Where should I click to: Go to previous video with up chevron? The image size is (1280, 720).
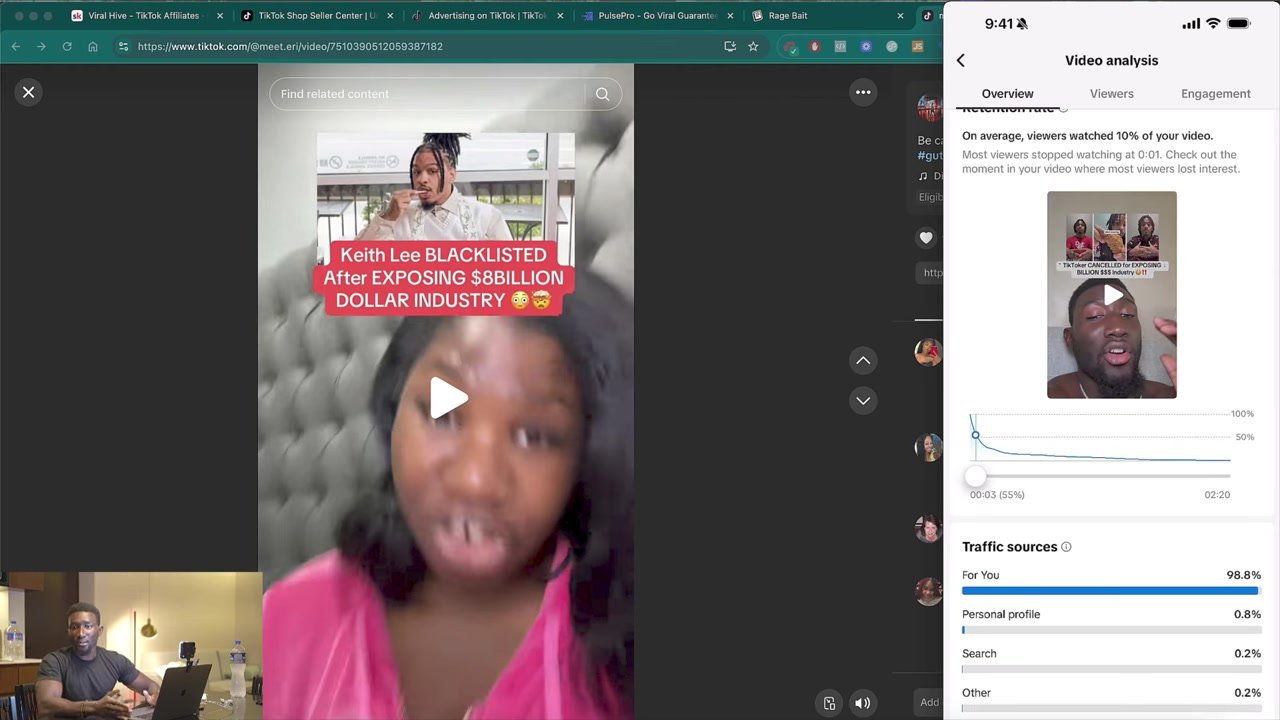(x=862, y=360)
